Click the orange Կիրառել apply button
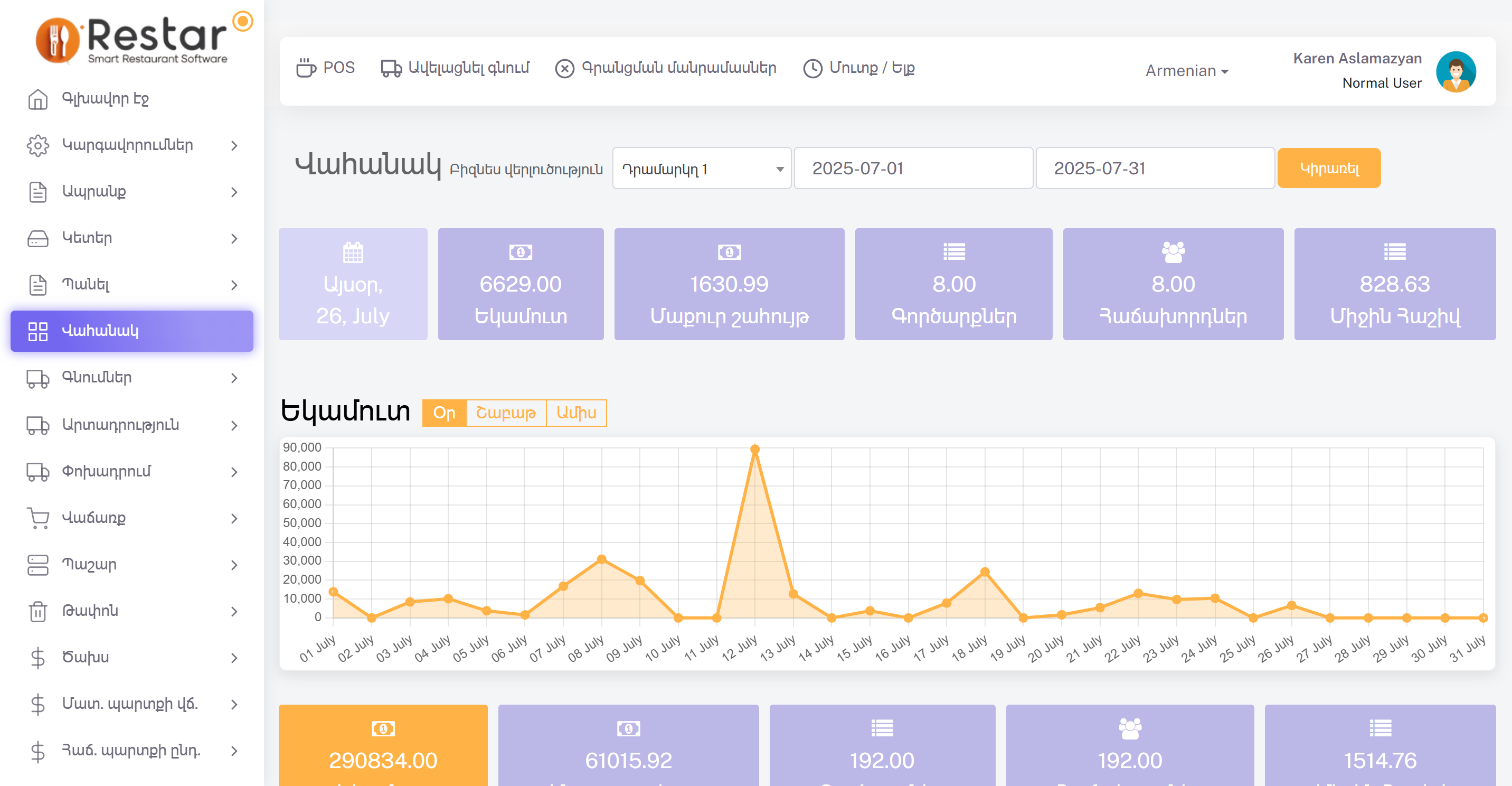The image size is (1512, 786). click(x=1328, y=169)
